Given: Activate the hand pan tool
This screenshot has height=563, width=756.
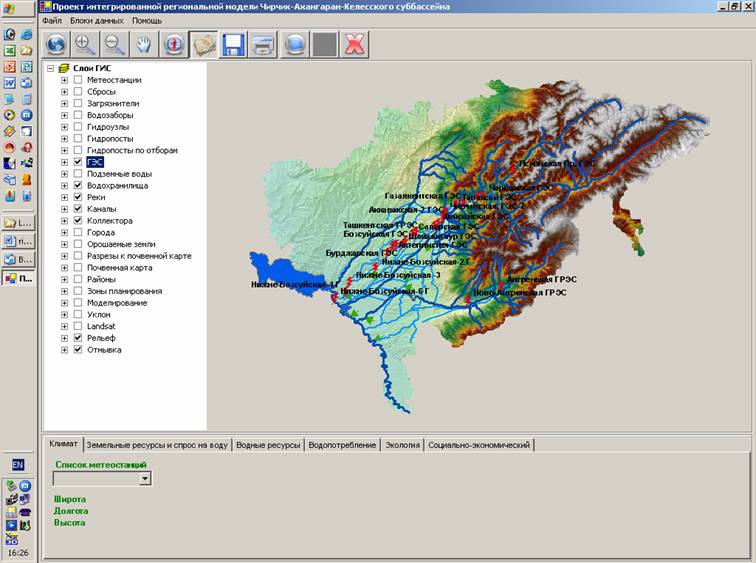Looking at the screenshot, I should point(145,44).
